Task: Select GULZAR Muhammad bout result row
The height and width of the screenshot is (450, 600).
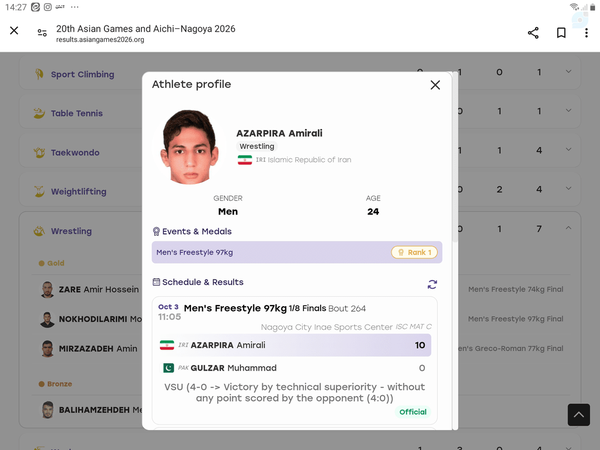Action: (x=295, y=368)
